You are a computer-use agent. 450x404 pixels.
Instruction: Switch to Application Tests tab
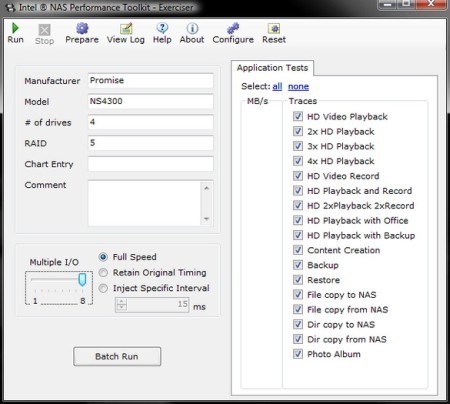pos(272,68)
